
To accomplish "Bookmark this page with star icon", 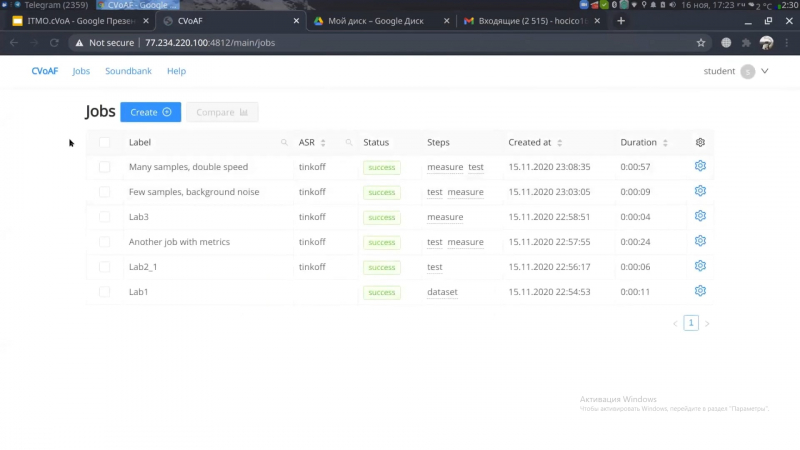I will point(701,43).
